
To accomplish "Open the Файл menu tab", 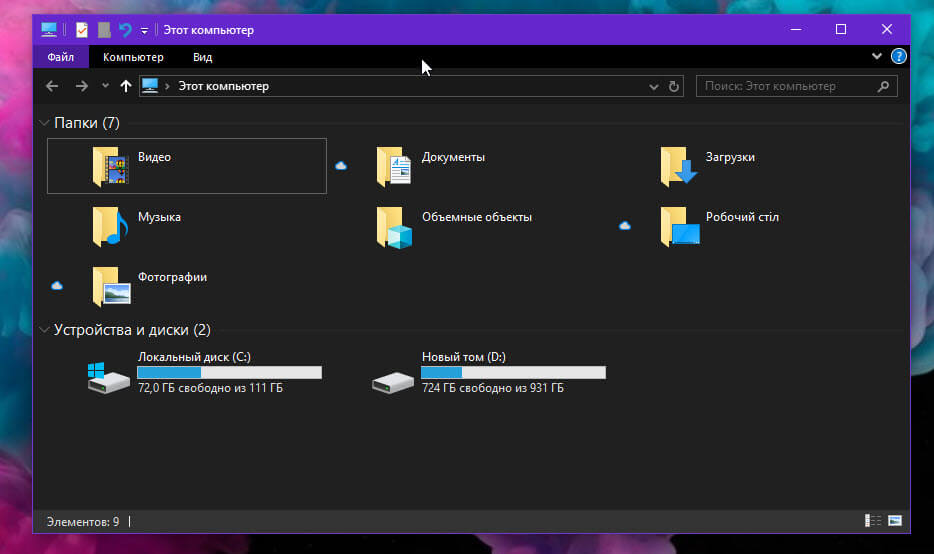I will (61, 57).
